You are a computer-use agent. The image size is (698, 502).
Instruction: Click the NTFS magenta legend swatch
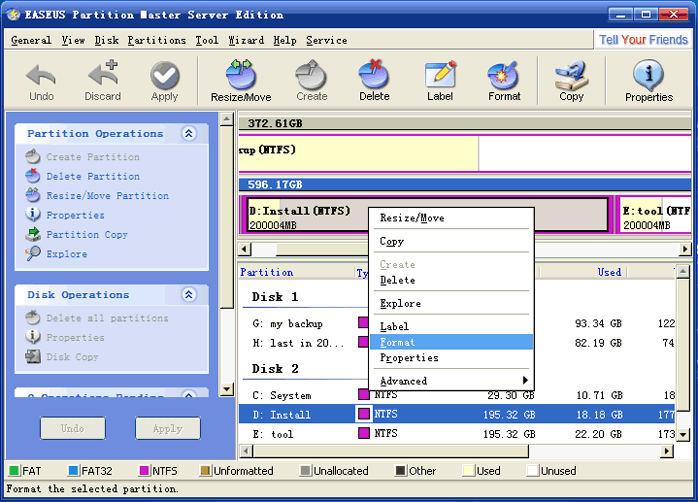pyautogui.click(x=144, y=470)
